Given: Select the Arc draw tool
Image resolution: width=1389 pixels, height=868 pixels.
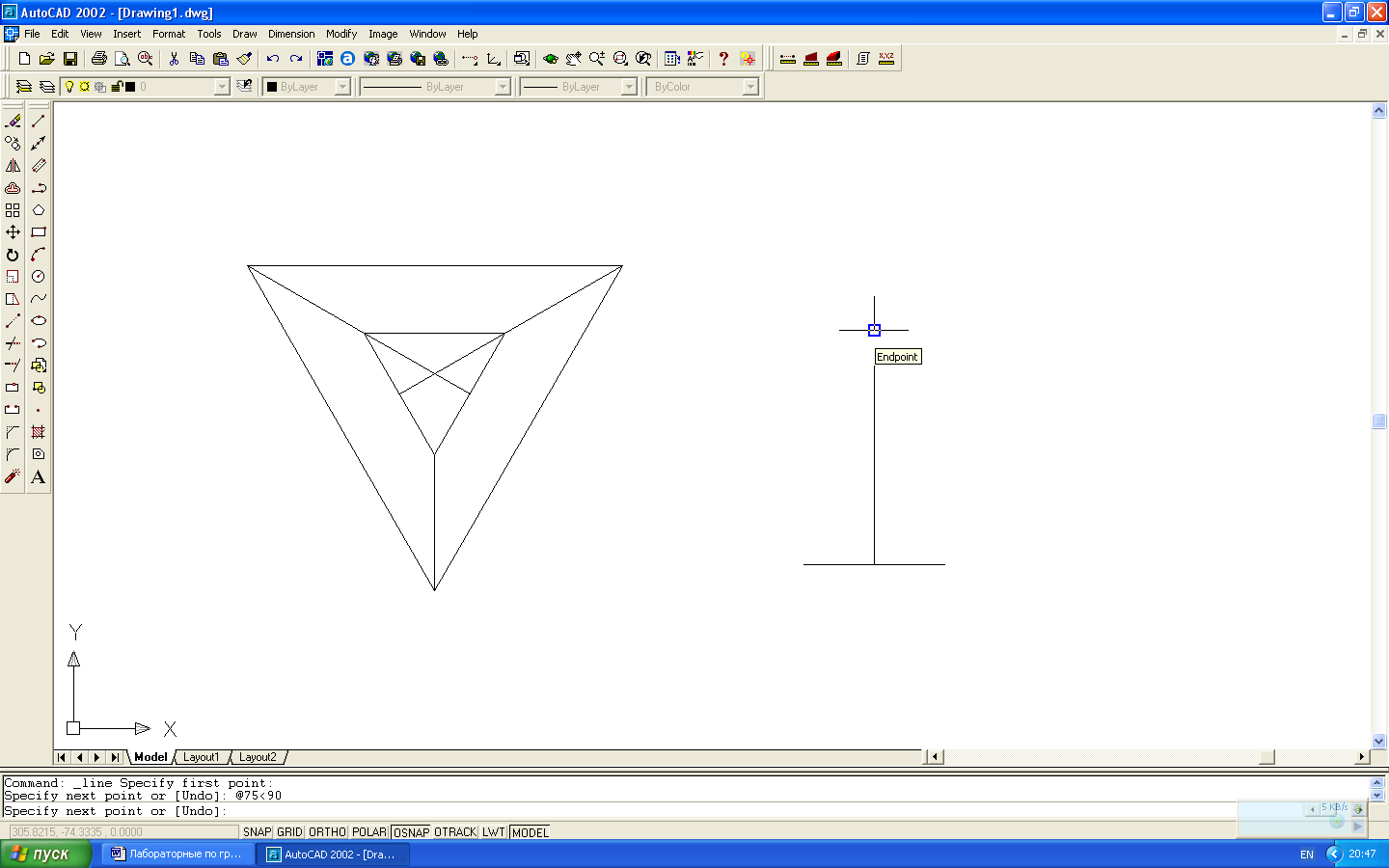Looking at the screenshot, I should pyautogui.click(x=39, y=255).
